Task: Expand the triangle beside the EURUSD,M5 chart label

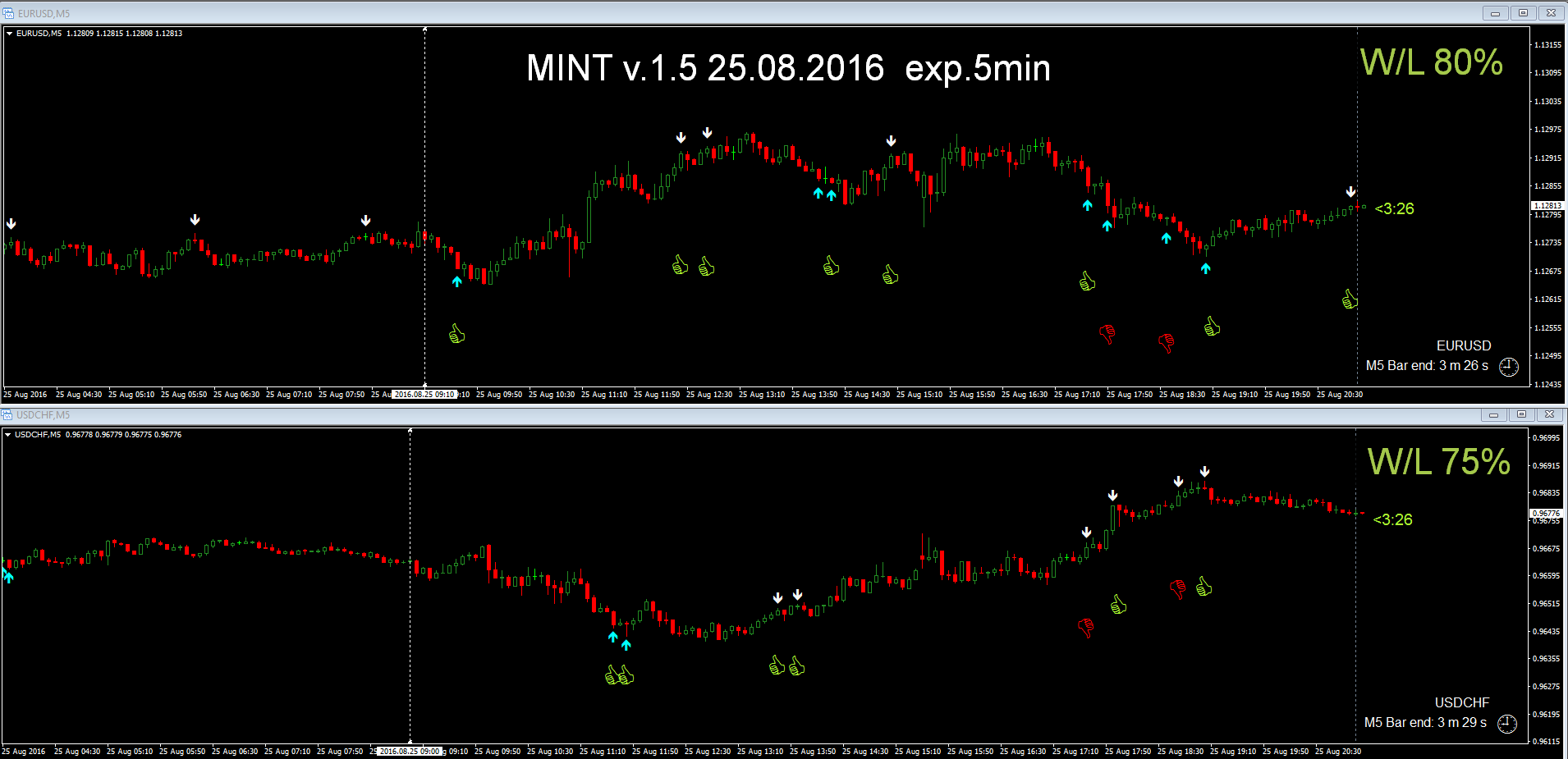Action: click(x=9, y=34)
